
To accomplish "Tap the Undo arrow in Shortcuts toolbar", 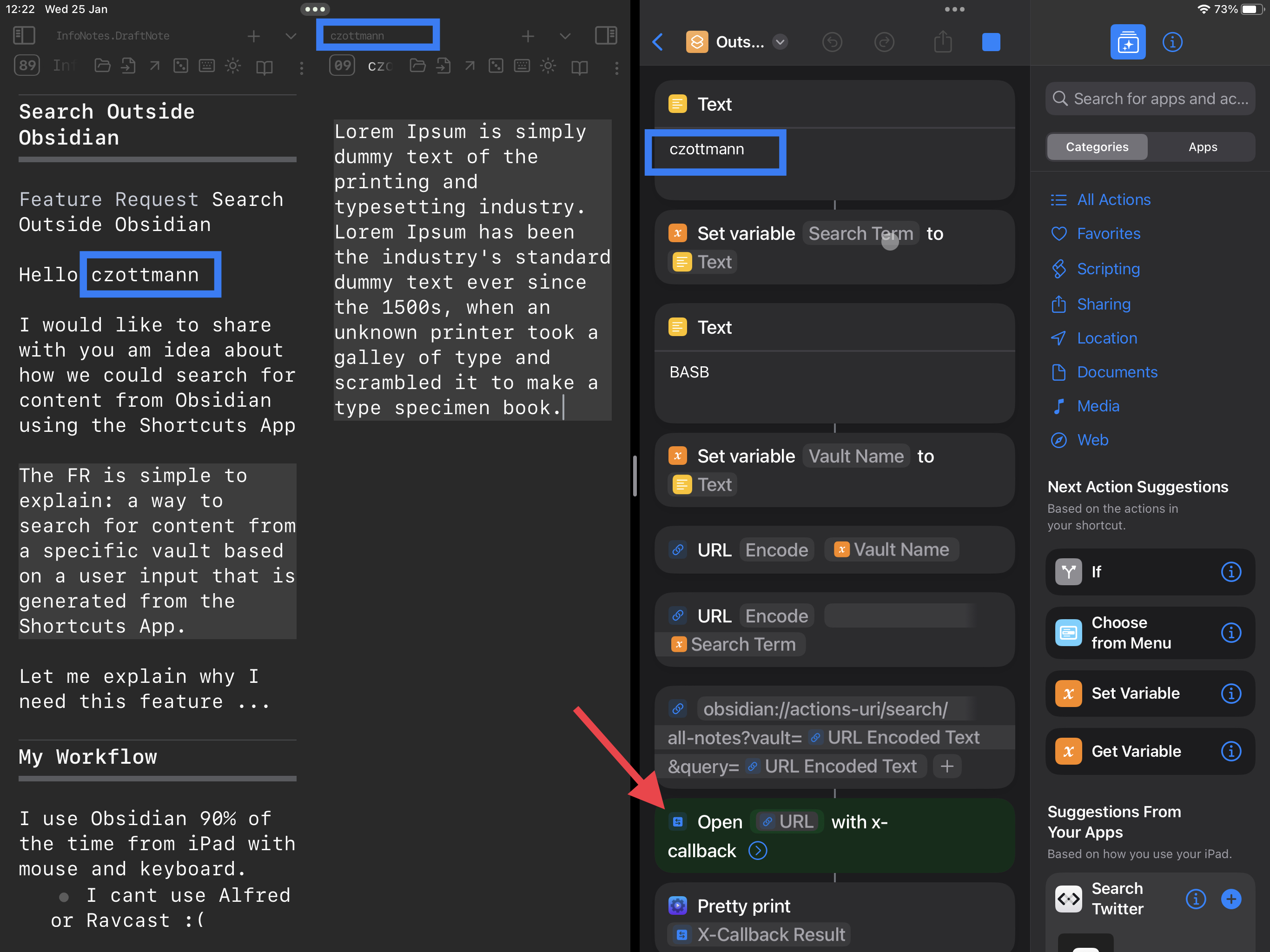I will [833, 42].
